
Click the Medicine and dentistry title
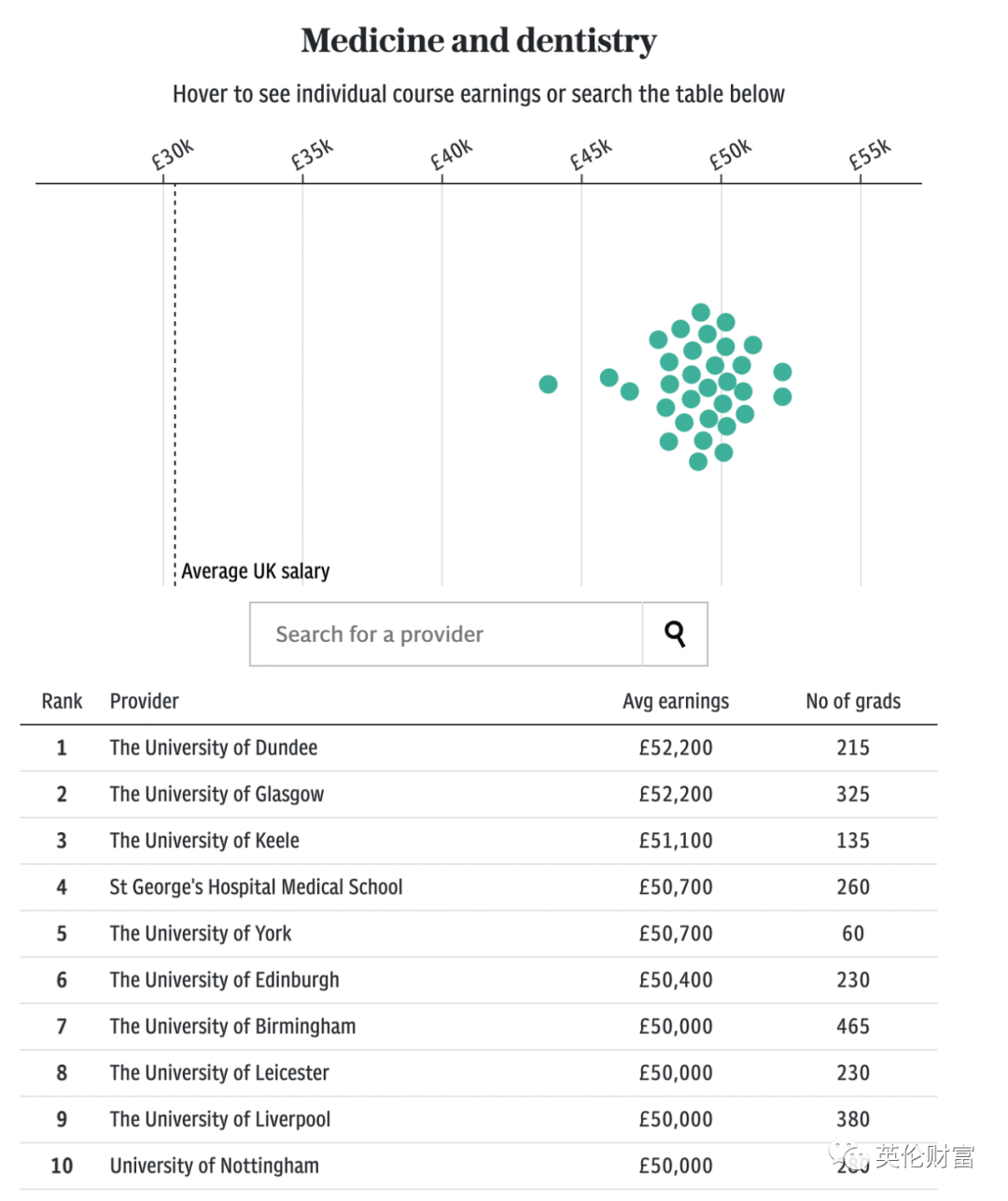coord(478,40)
